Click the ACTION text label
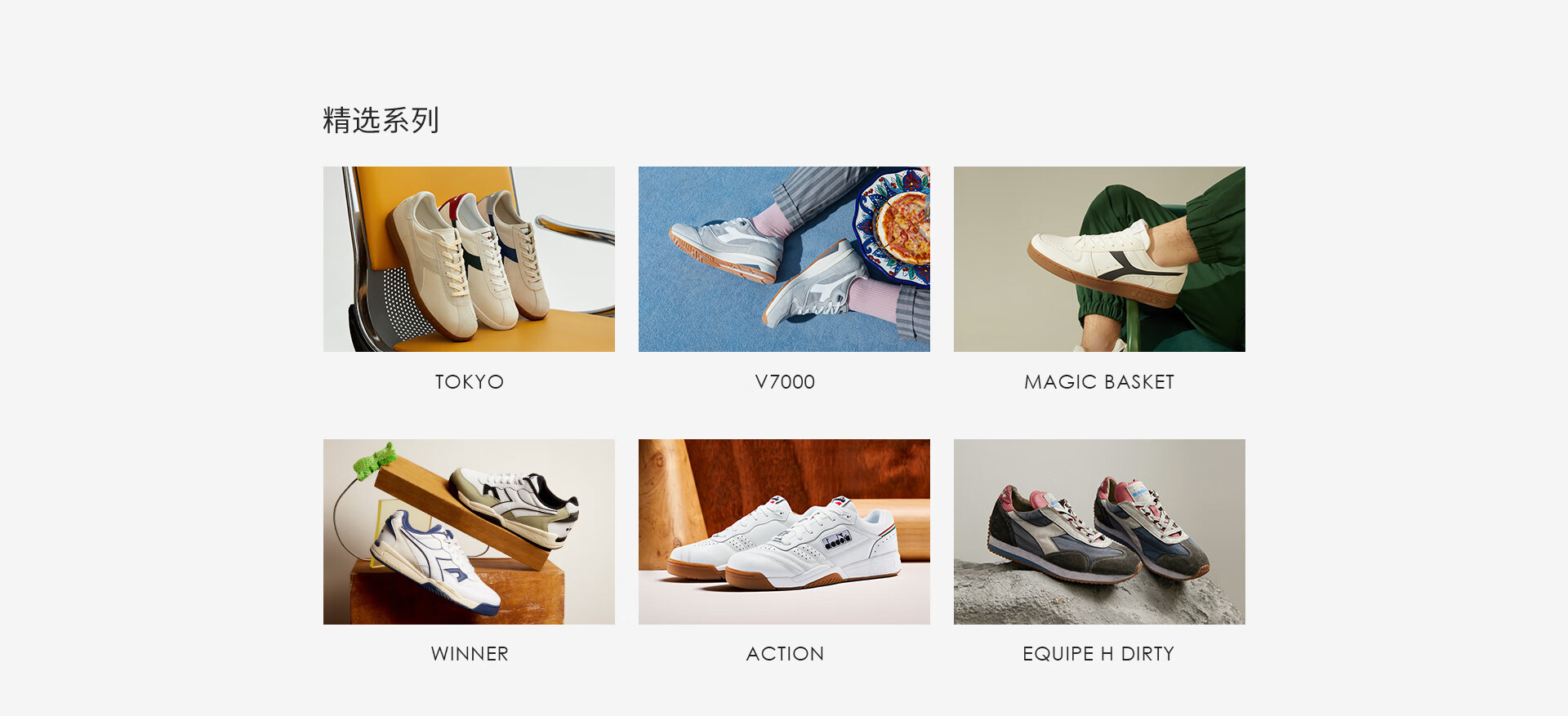This screenshot has height=716, width=1568. pyautogui.click(x=785, y=654)
